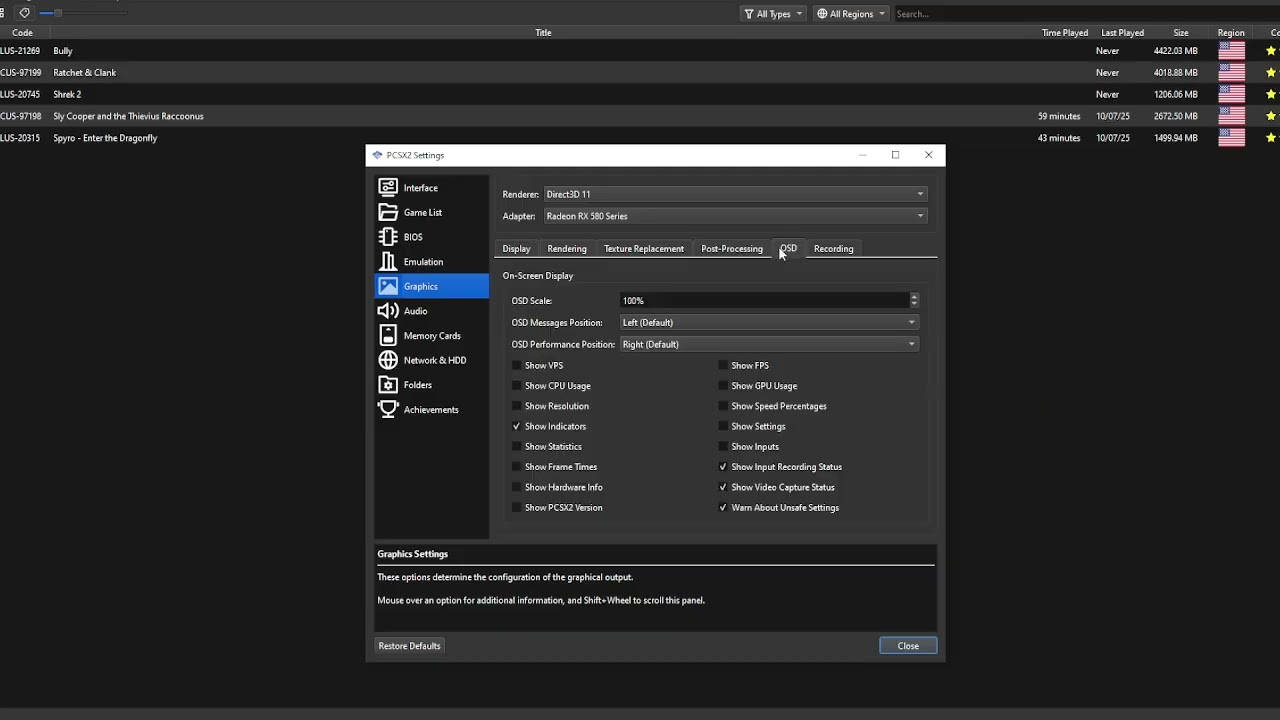This screenshot has width=1280, height=720.
Task: Select the Memory Cards icon
Action: 388,336
